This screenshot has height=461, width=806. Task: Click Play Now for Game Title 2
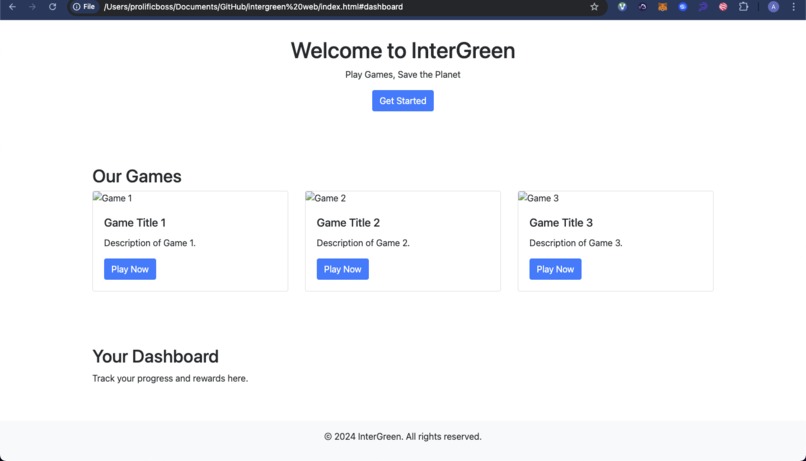click(342, 269)
